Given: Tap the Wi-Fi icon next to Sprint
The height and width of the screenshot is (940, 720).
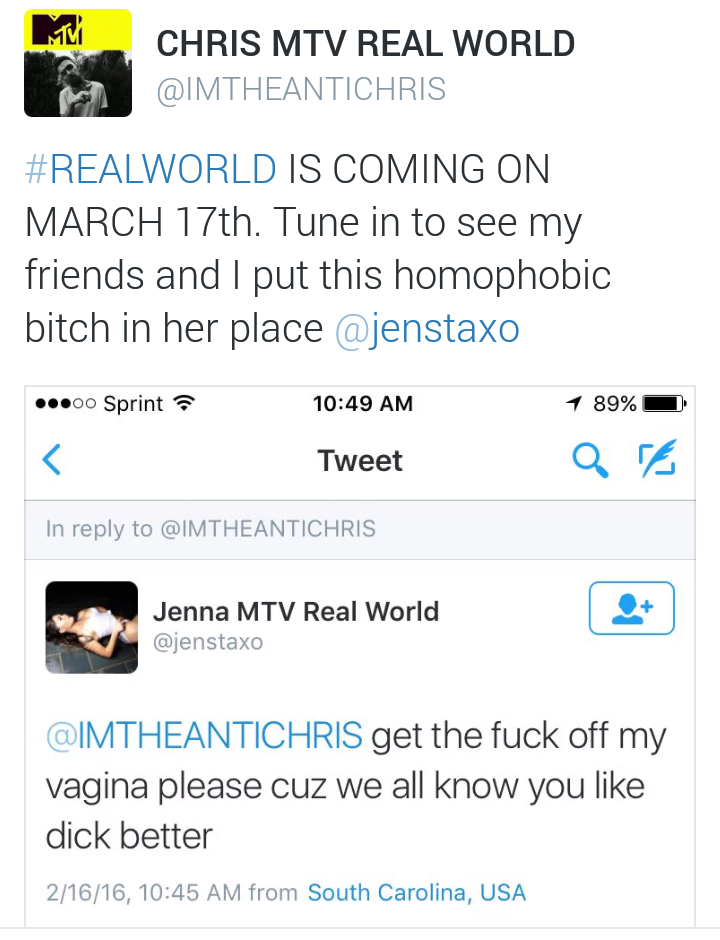Looking at the screenshot, I should (184, 403).
